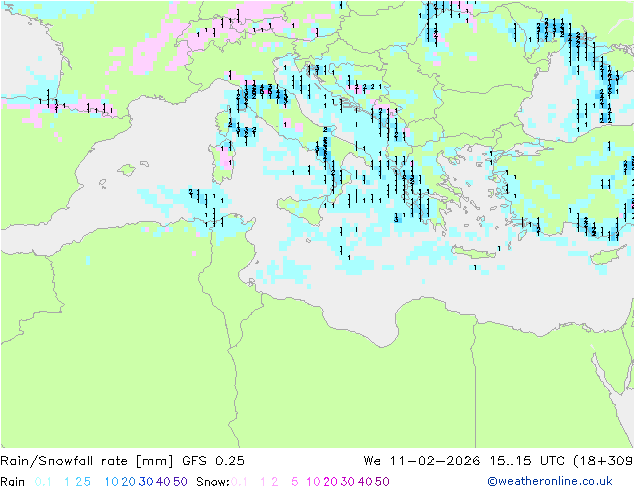This screenshot has height=490, width=634.
Task: Click the island of Crete on map
Action: point(473,252)
